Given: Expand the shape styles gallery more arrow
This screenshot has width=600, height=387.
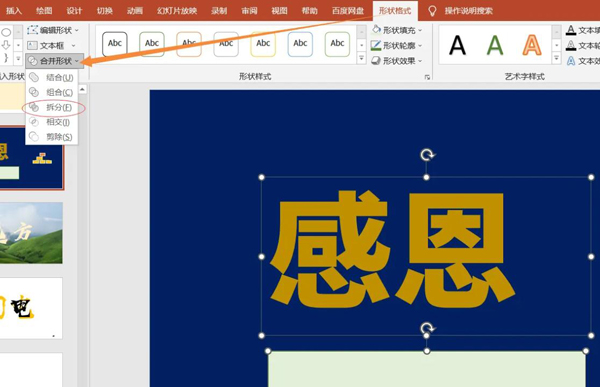Looking at the screenshot, I should (x=361, y=58).
